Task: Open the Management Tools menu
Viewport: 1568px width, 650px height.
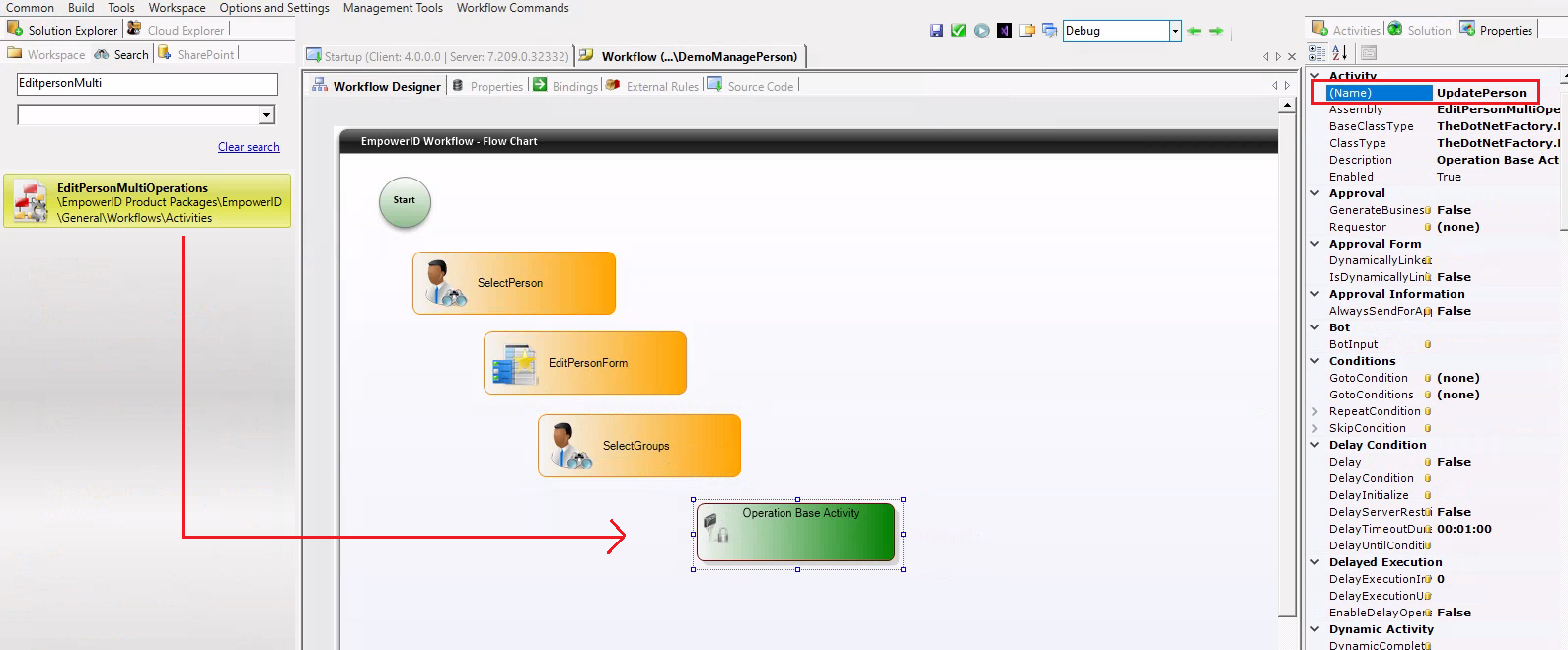Action: (x=393, y=8)
